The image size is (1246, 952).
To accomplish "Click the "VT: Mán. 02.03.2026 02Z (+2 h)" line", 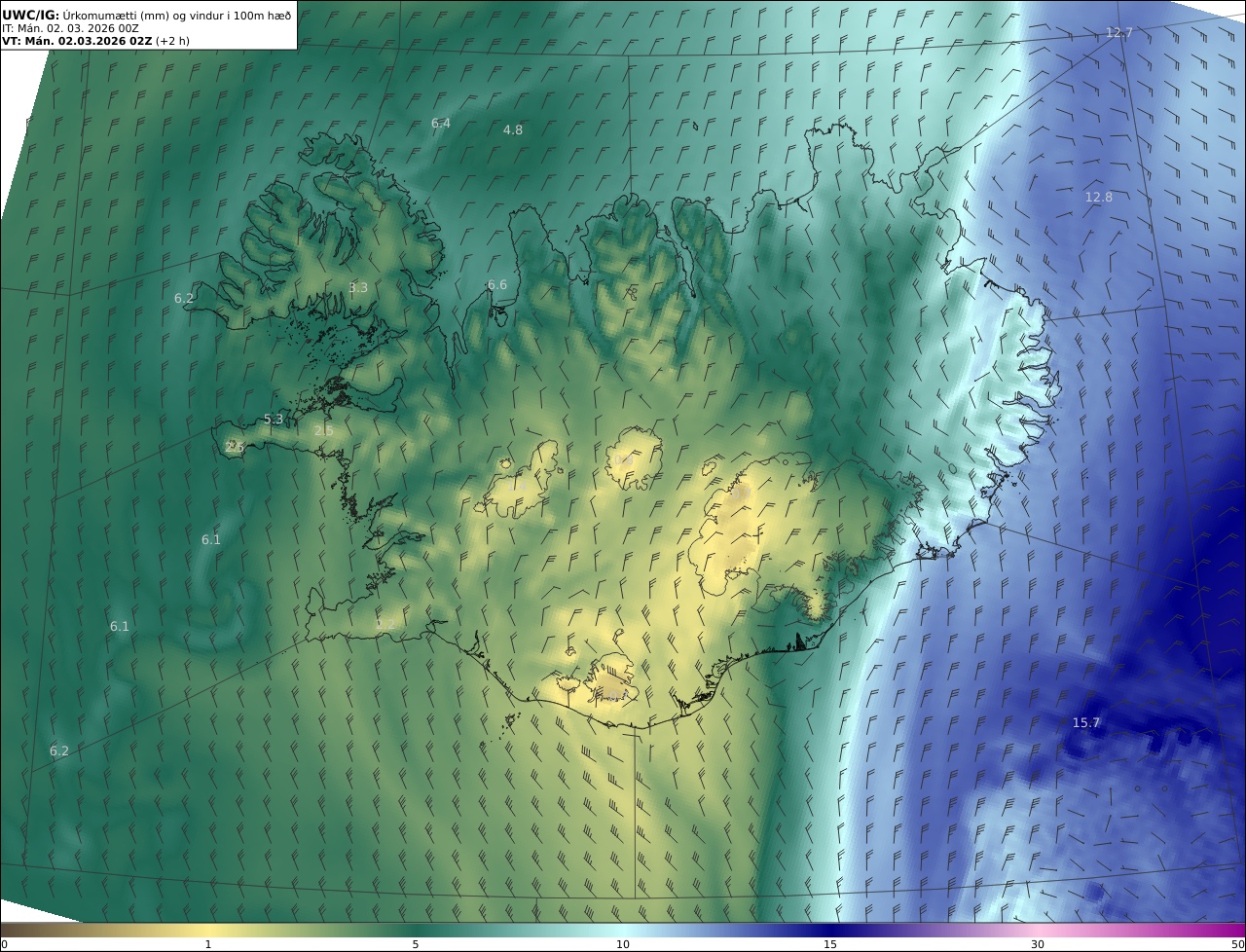I will pyautogui.click(x=95, y=41).
